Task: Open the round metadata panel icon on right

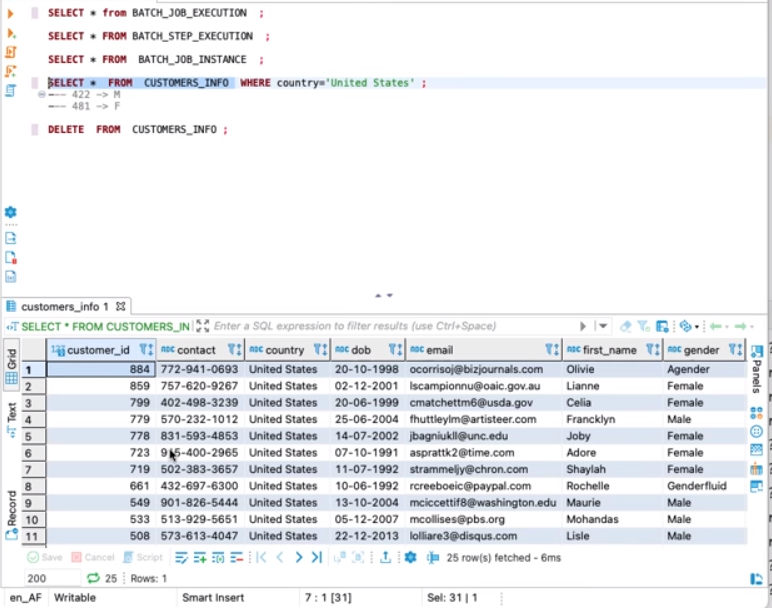Action: tap(757, 432)
